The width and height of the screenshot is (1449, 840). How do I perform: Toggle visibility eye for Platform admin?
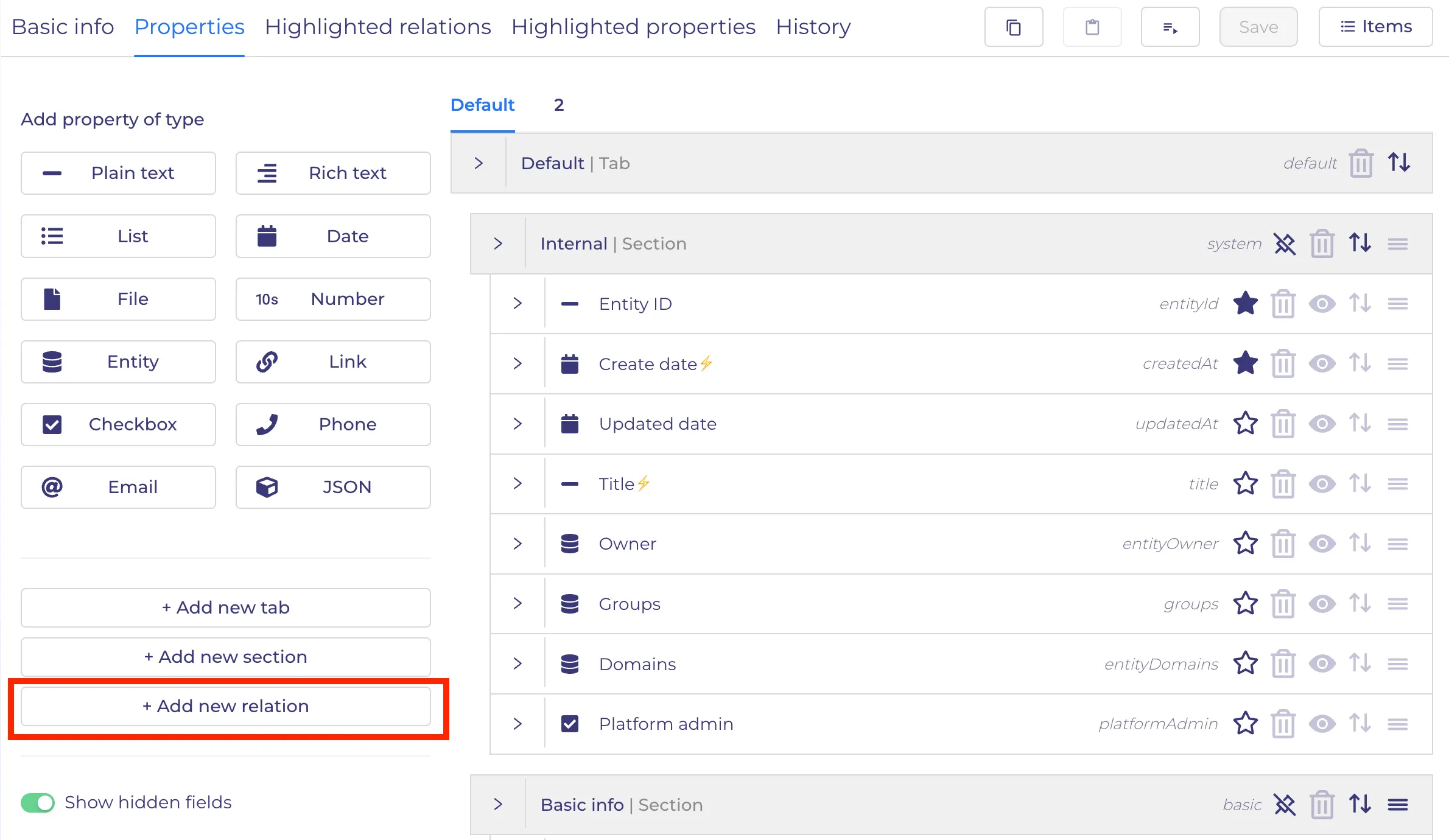(x=1322, y=724)
